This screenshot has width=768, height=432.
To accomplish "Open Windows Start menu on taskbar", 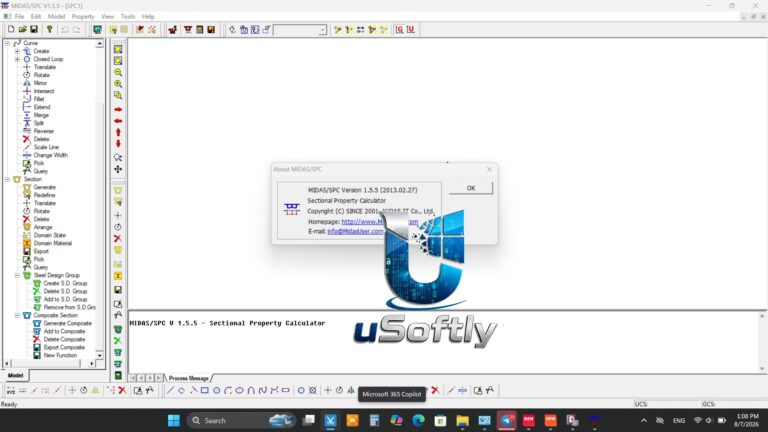I will click(x=174, y=420).
